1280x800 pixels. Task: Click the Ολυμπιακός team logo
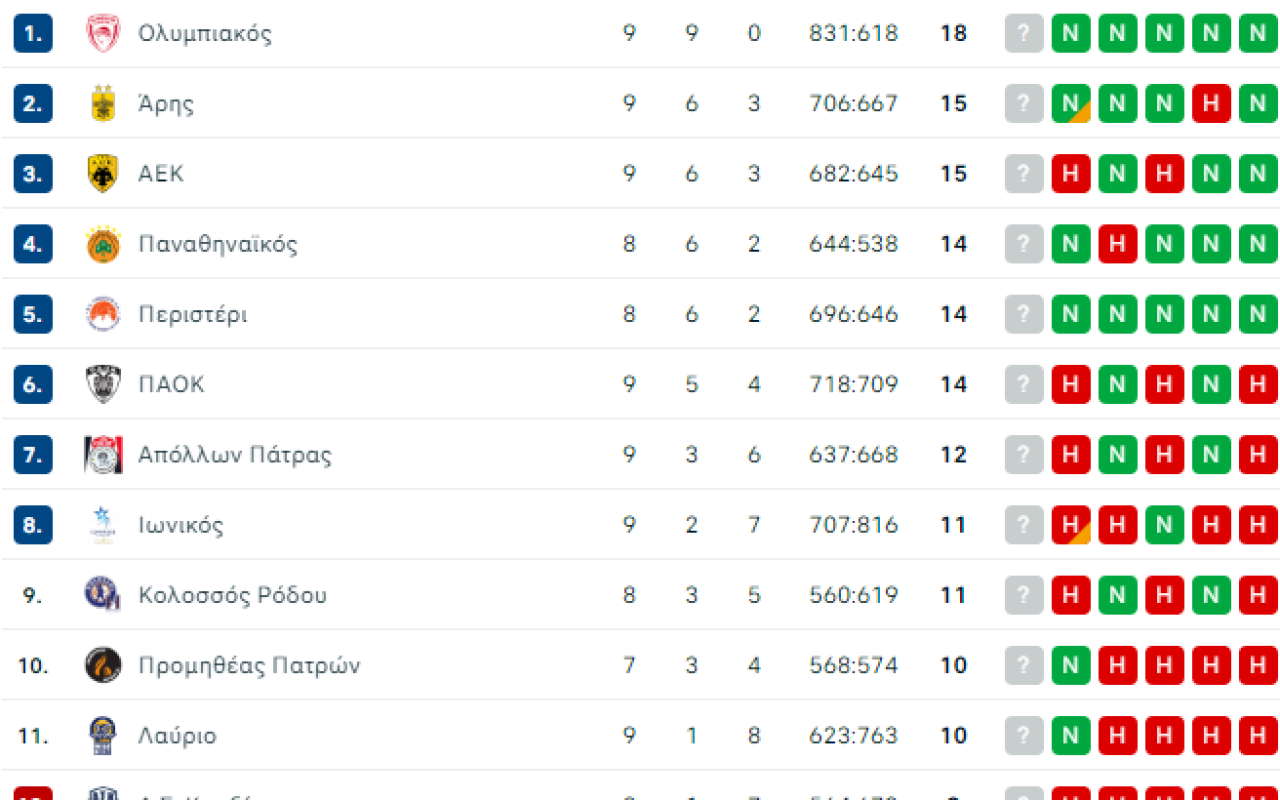click(x=103, y=33)
